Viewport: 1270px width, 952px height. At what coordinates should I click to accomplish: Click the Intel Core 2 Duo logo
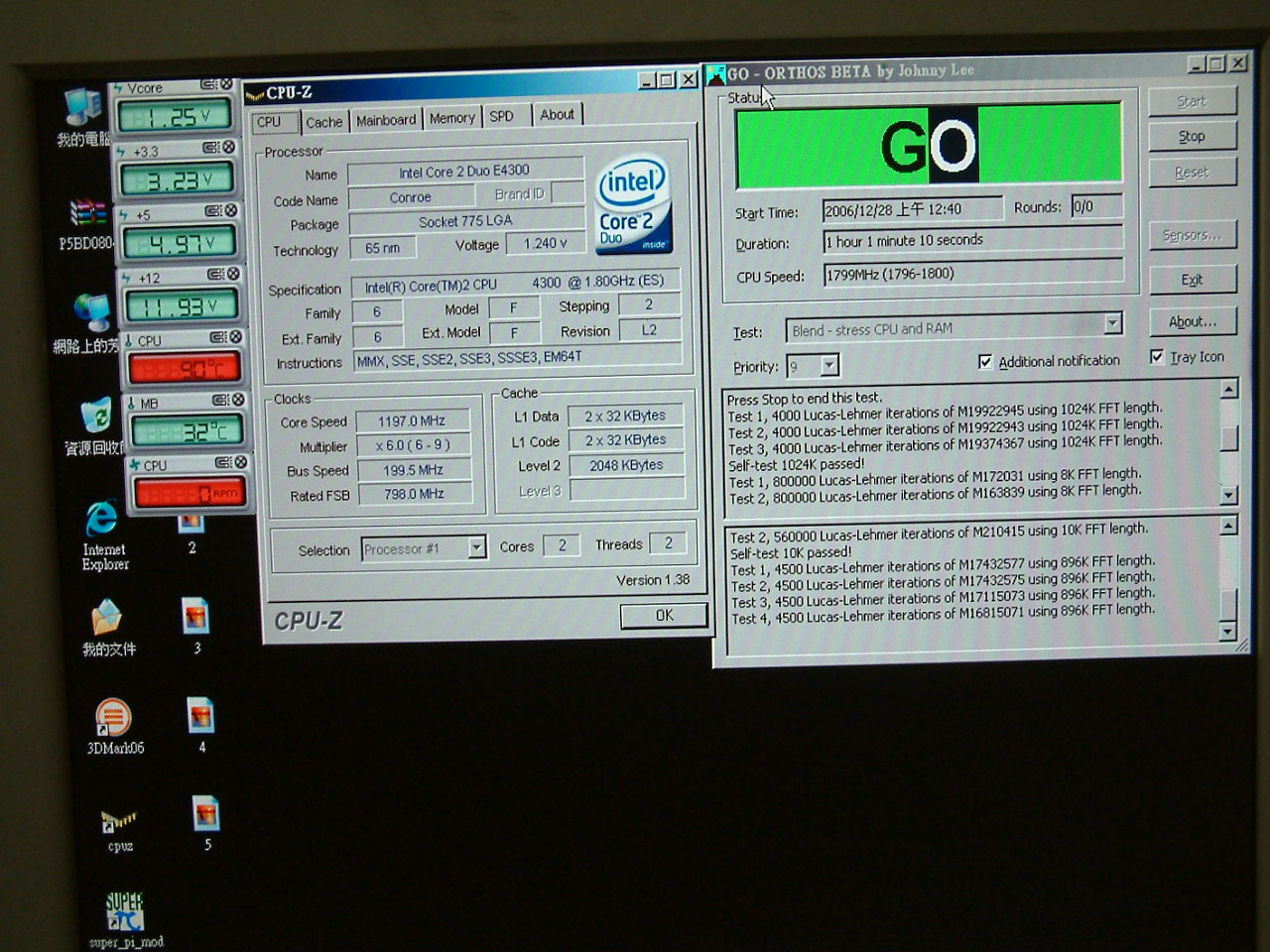click(633, 204)
